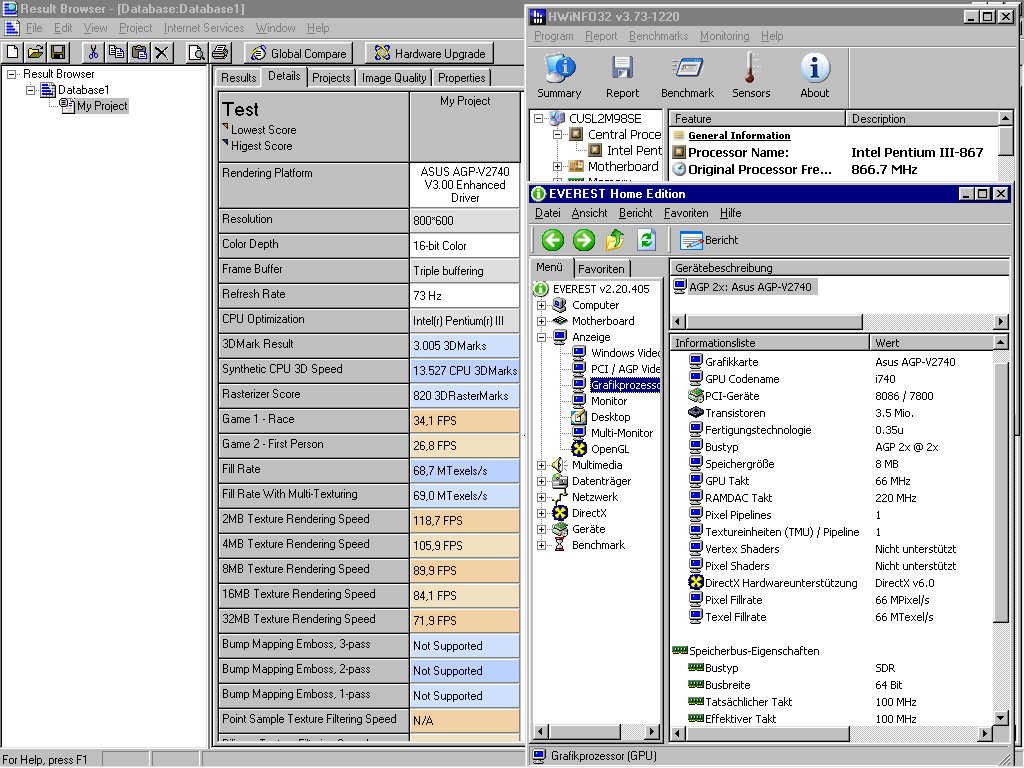1024x768 pixels.
Task: Click the Copy icon in Result Browser toolbar
Action: coord(116,53)
